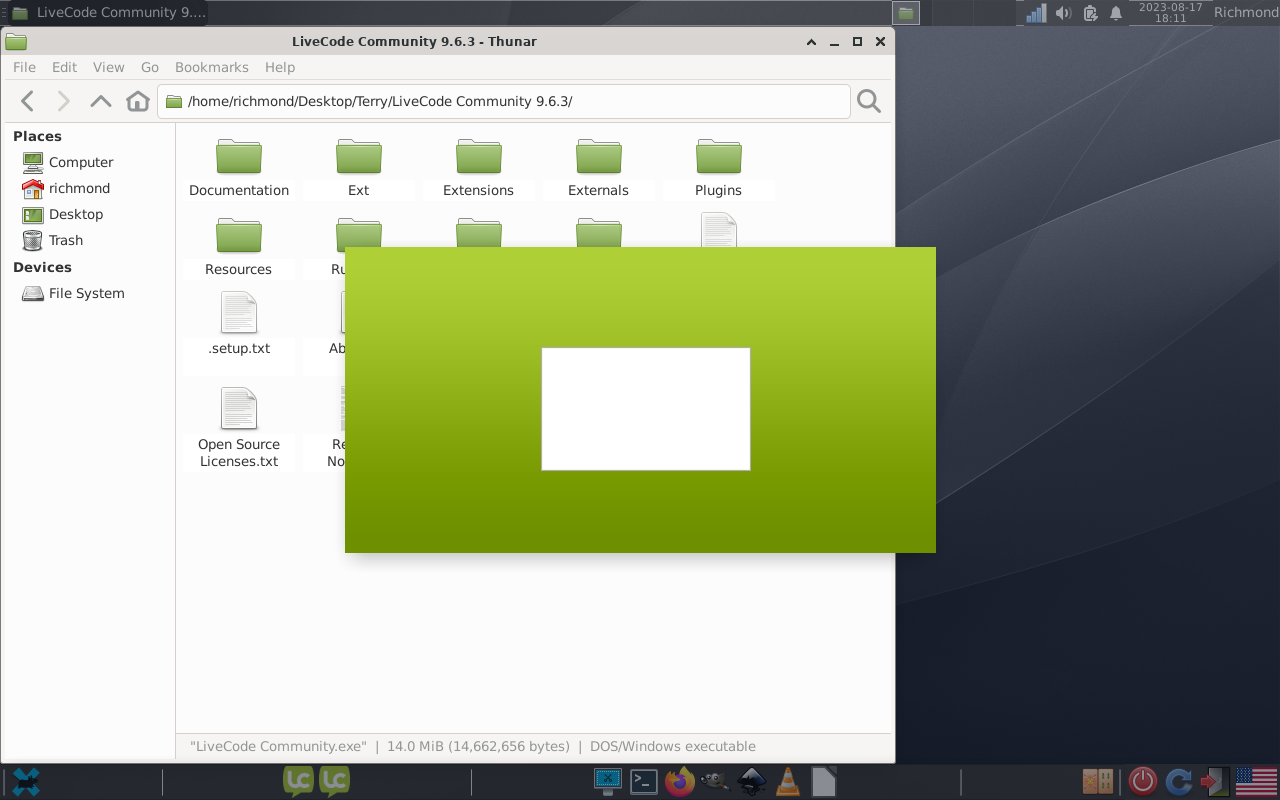Select the Open Source Licenses.txt file
Screen dimensions: 1280x800
[x=239, y=428]
